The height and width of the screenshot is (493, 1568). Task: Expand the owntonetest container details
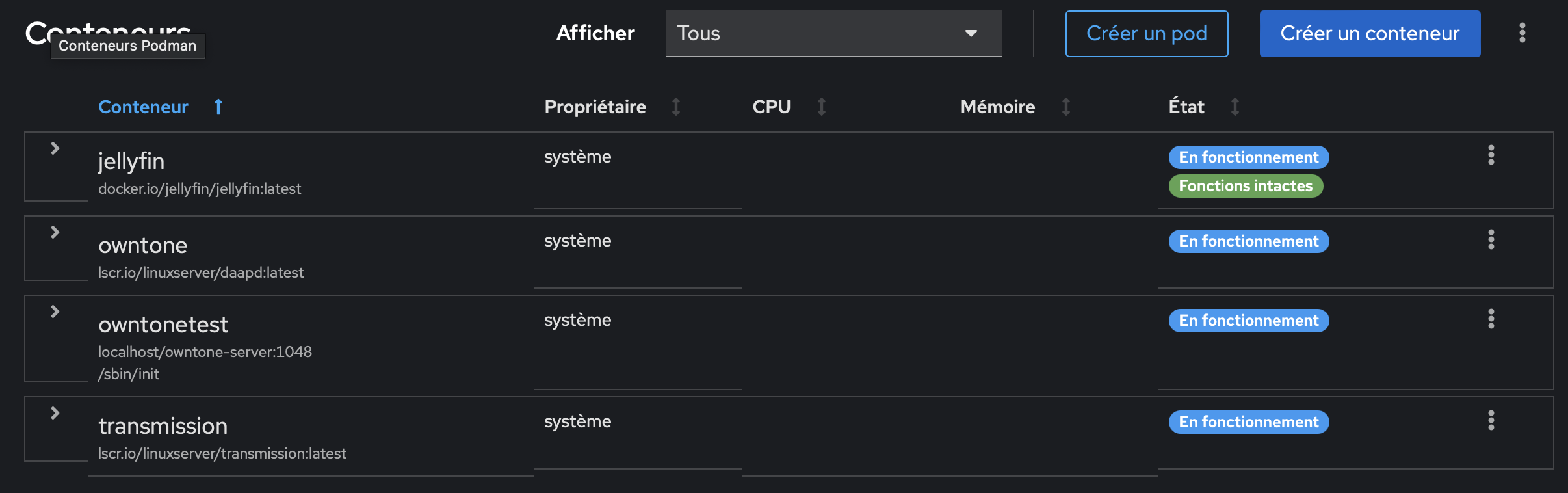tap(55, 312)
